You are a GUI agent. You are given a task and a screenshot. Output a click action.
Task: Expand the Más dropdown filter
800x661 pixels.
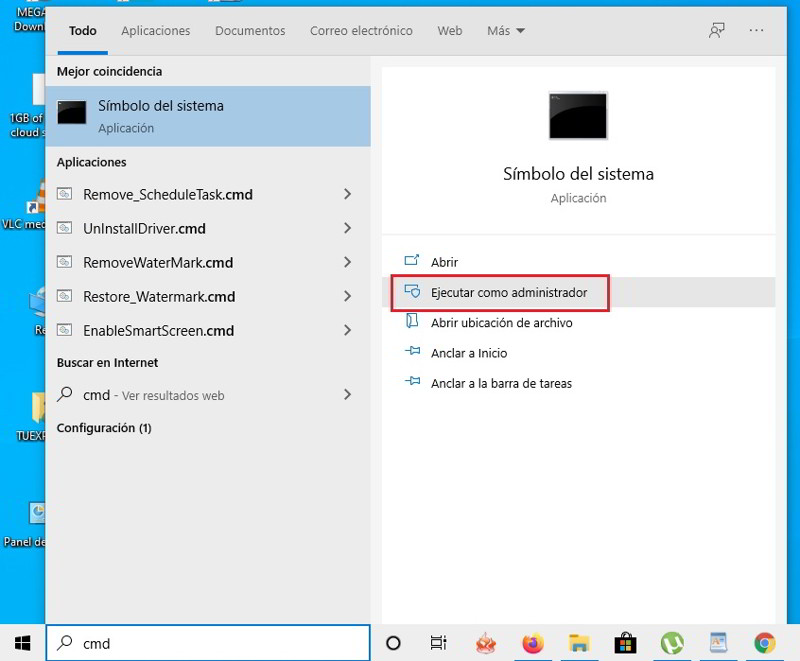(505, 31)
